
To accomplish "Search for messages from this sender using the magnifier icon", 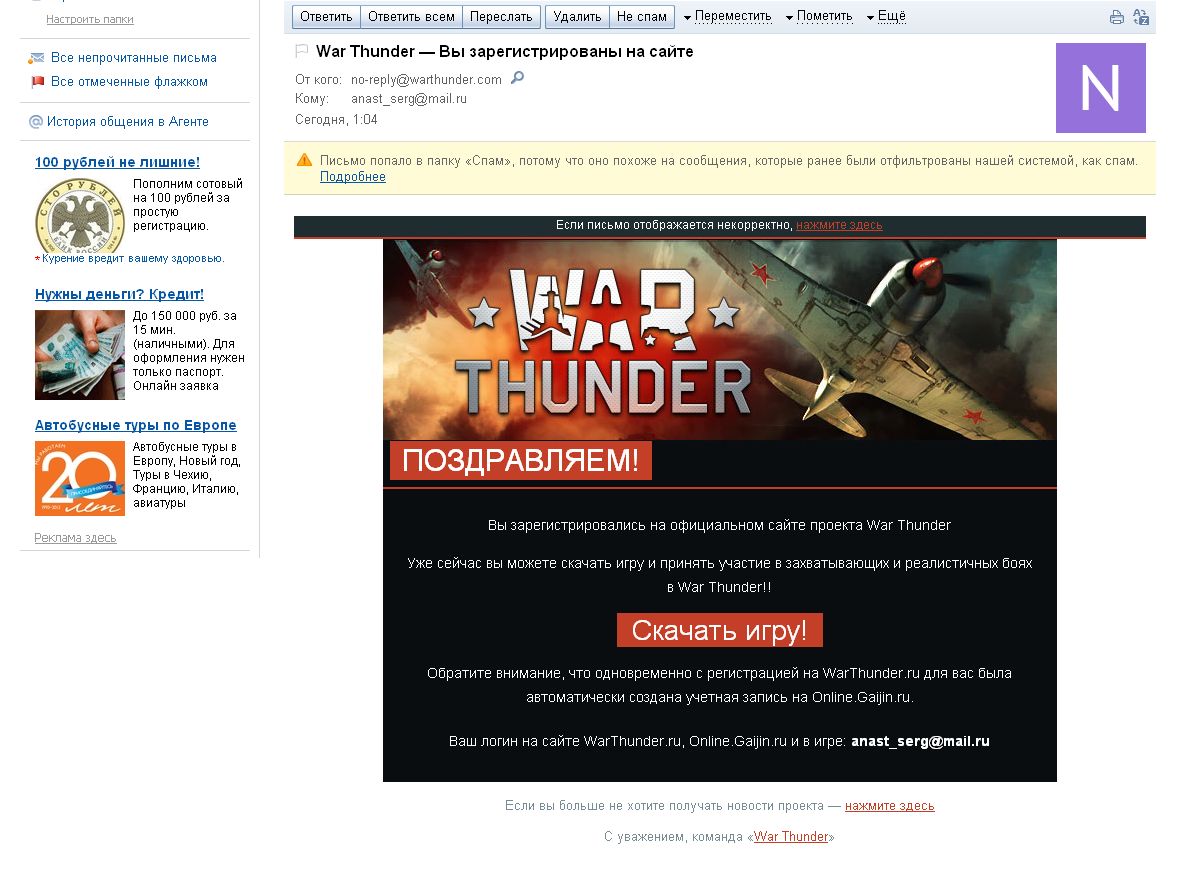I will tap(517, 78).
